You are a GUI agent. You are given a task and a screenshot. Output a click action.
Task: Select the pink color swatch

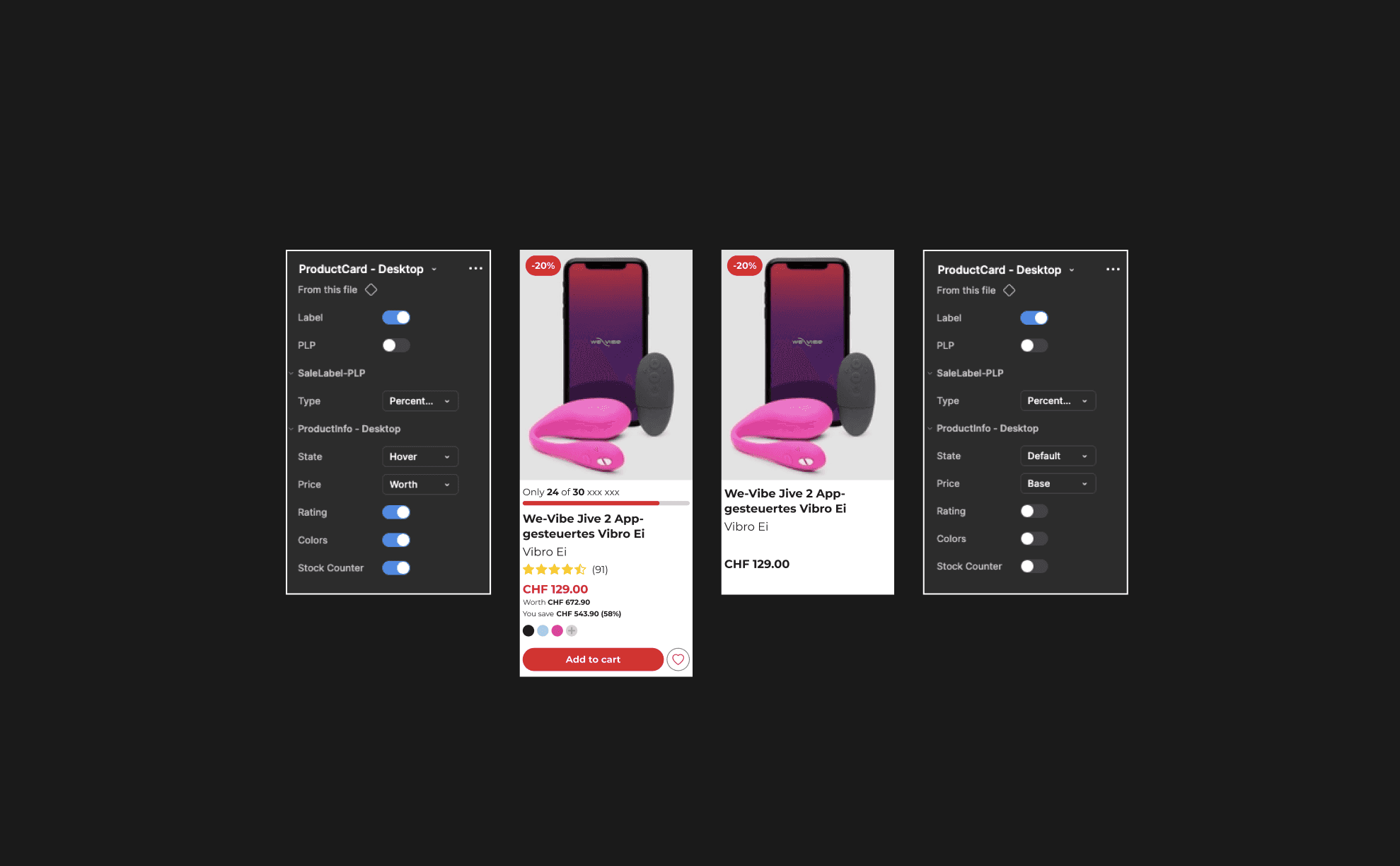point(557,630)
